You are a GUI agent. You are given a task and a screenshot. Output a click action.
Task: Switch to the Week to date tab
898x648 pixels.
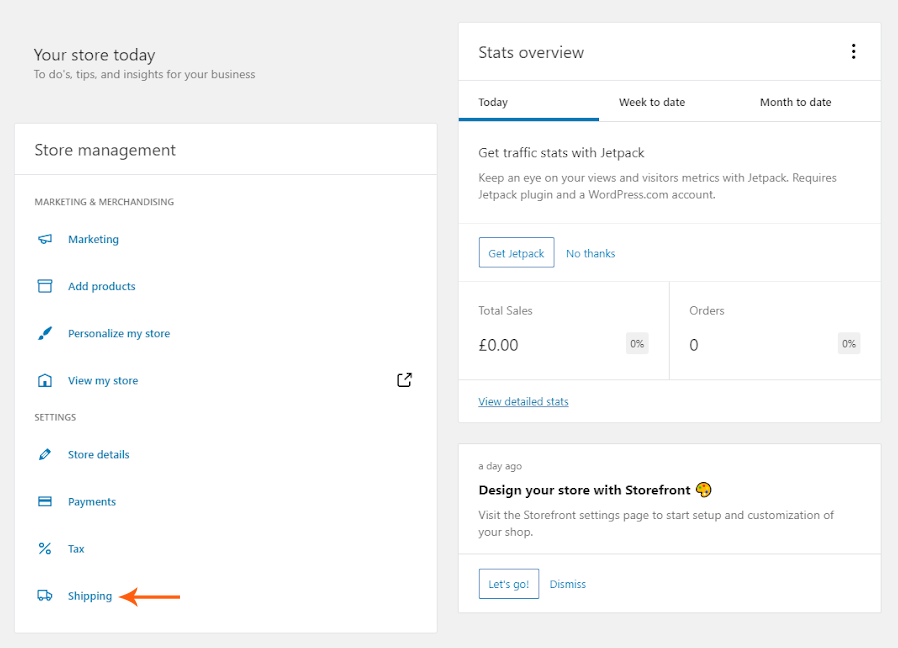tap(652, 102)
